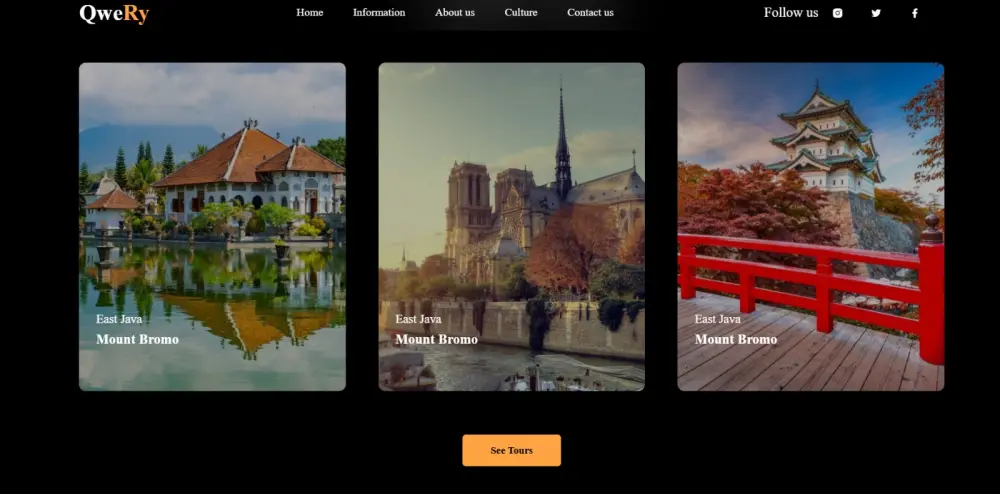Click Mount Bromo title on temple card
This screenshot has width=1000, height=494.
click(x=137, y=339)
